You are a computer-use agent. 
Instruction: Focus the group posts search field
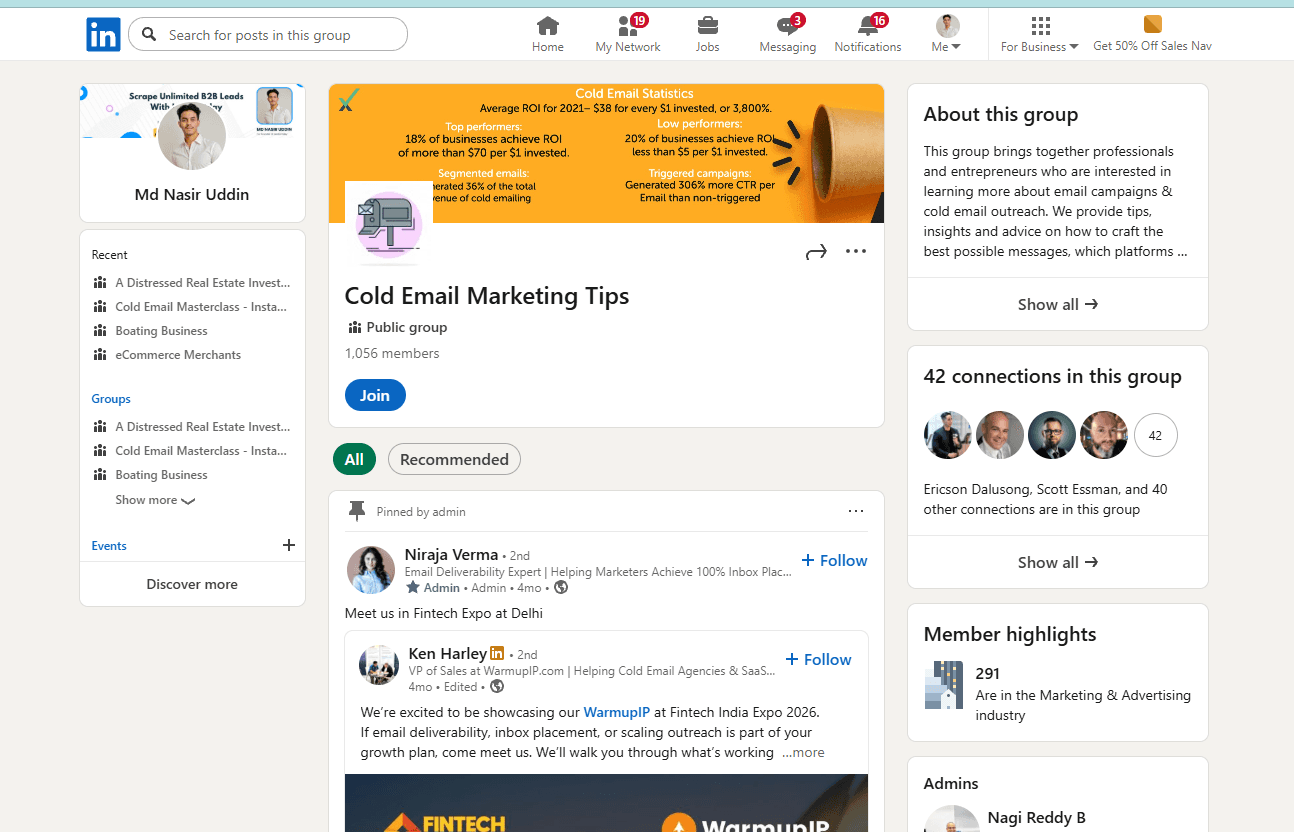tap(268, 34)
